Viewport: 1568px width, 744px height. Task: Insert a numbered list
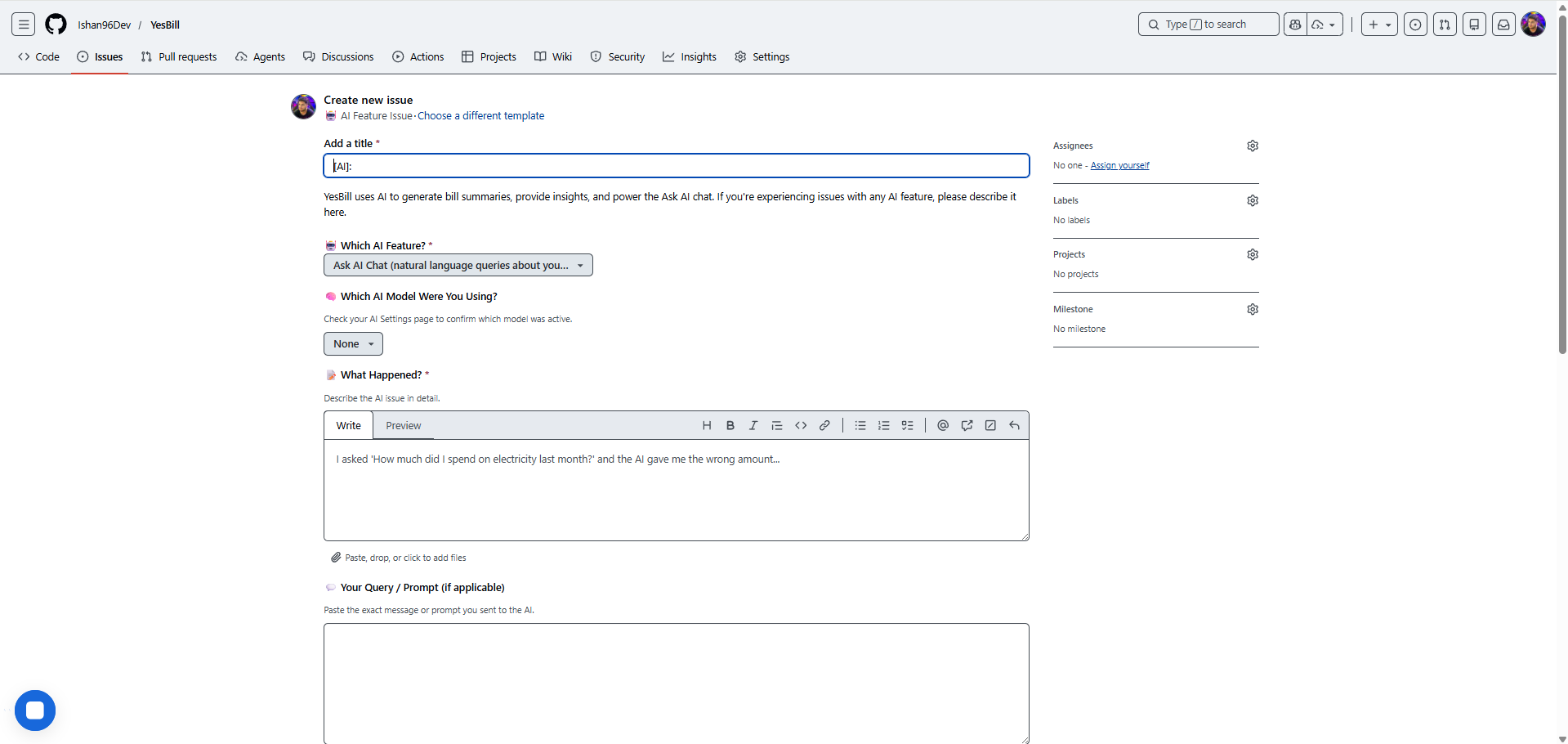tap(883, 425)
